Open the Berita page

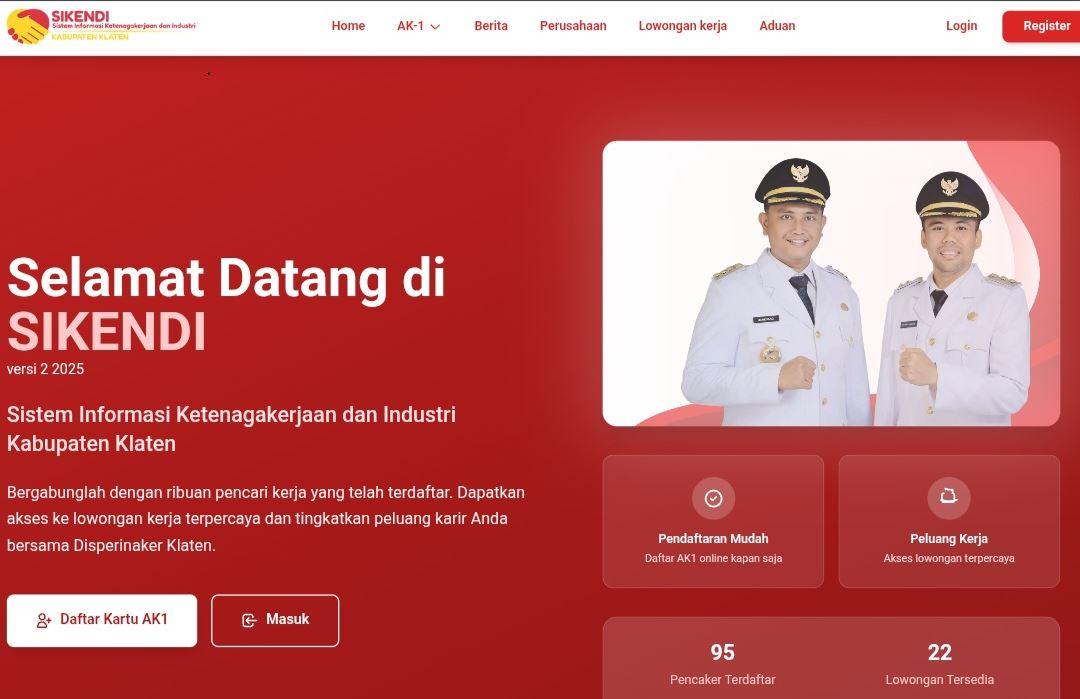tap(491, 26)
